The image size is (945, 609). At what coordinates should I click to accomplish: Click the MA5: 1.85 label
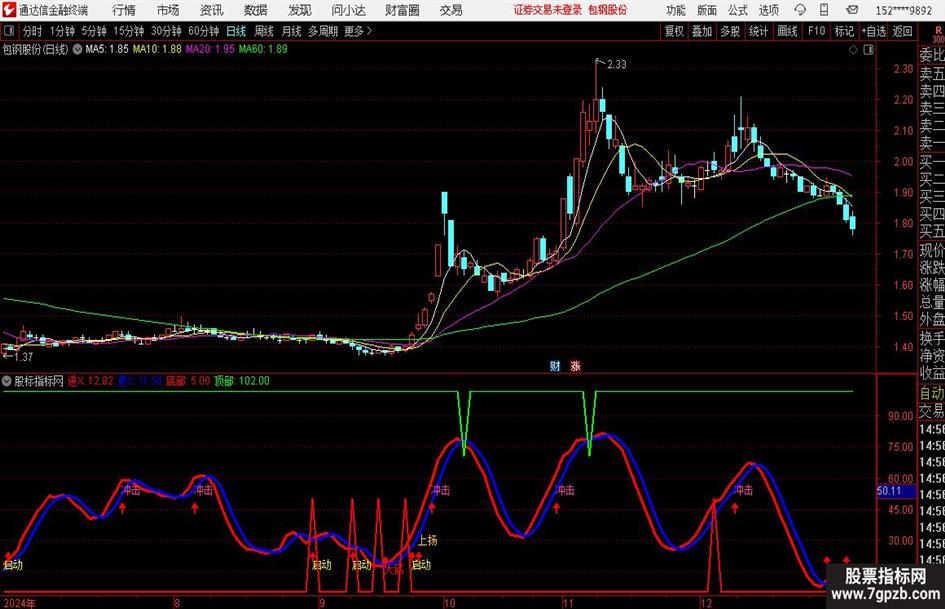(x=107, y=49)
